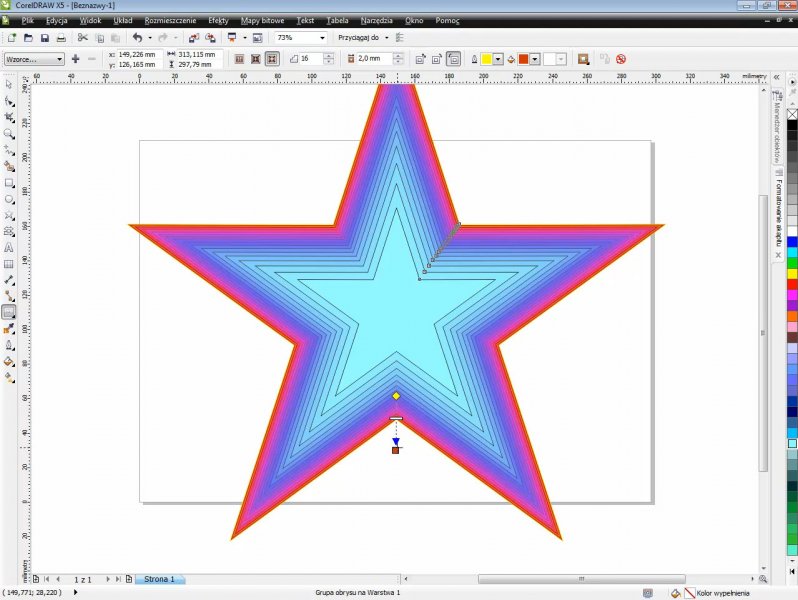The height and width of the screenshot is (600, 798).
Task: Select the Rectangle tool
Action: coord(9,183)
